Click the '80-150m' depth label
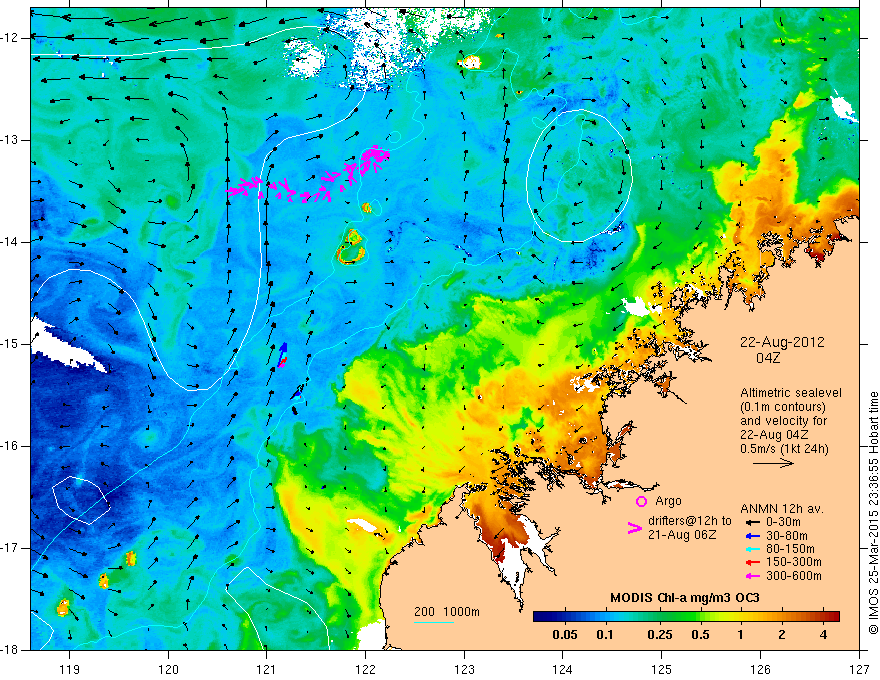This screenshot has height=680, width=880. 790,549
